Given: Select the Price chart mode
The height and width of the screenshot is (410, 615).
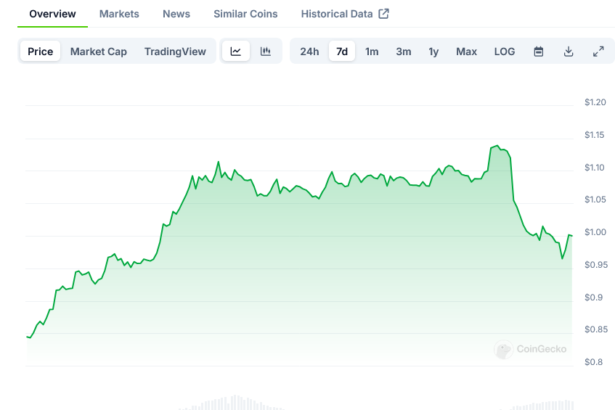Looking at the screenshot, I should (x=41, y=51).
